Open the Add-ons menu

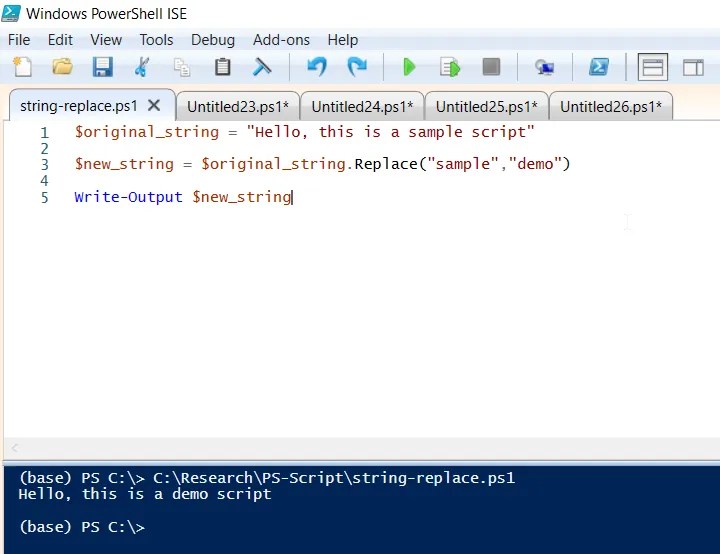tap(281, 40)
